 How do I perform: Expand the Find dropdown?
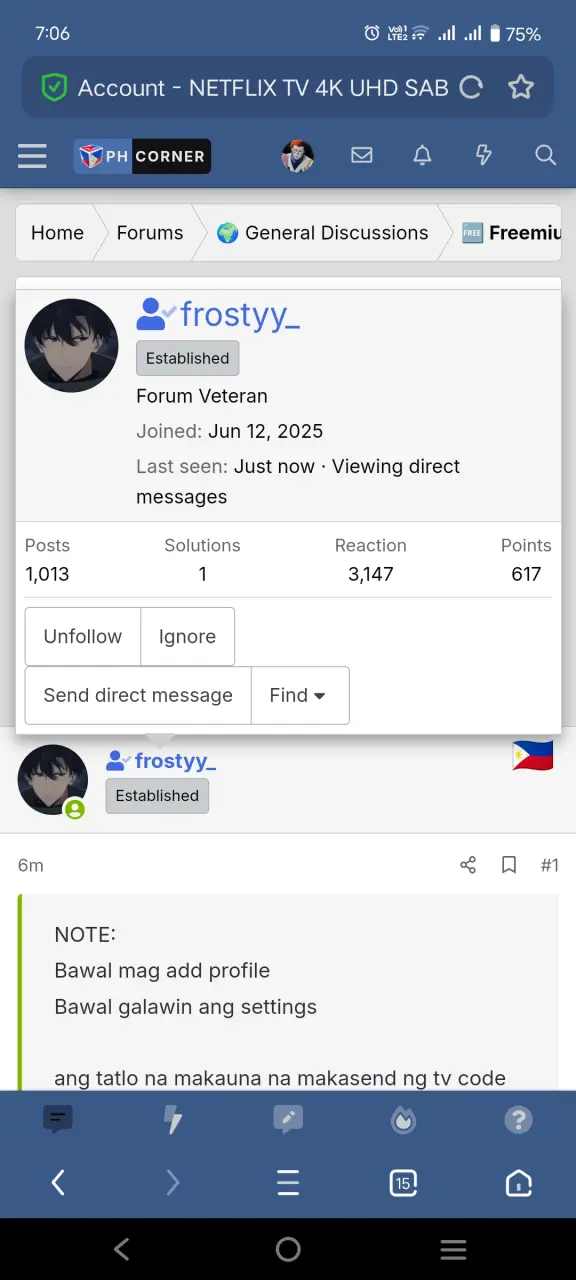(x=299, y=695)
